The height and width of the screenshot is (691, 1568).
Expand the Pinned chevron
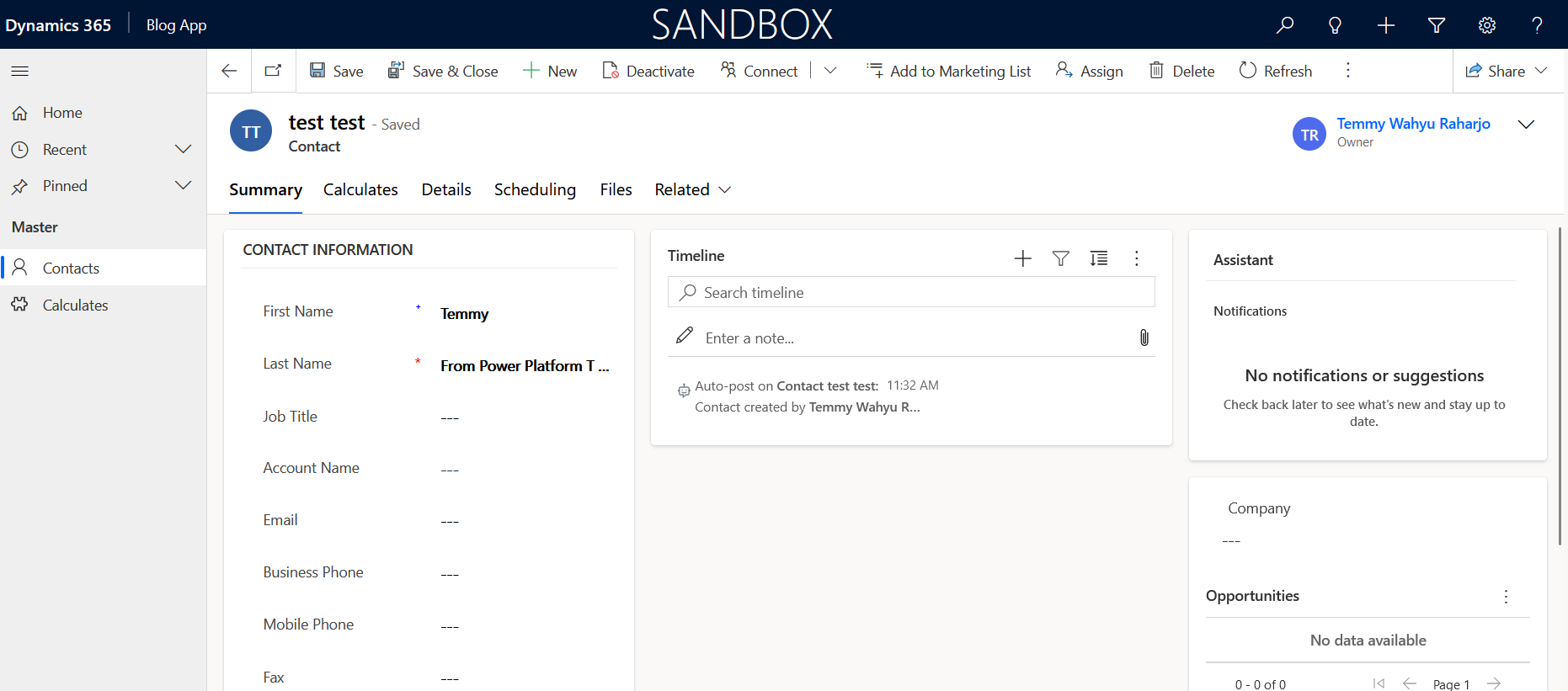tap(183, 185)
